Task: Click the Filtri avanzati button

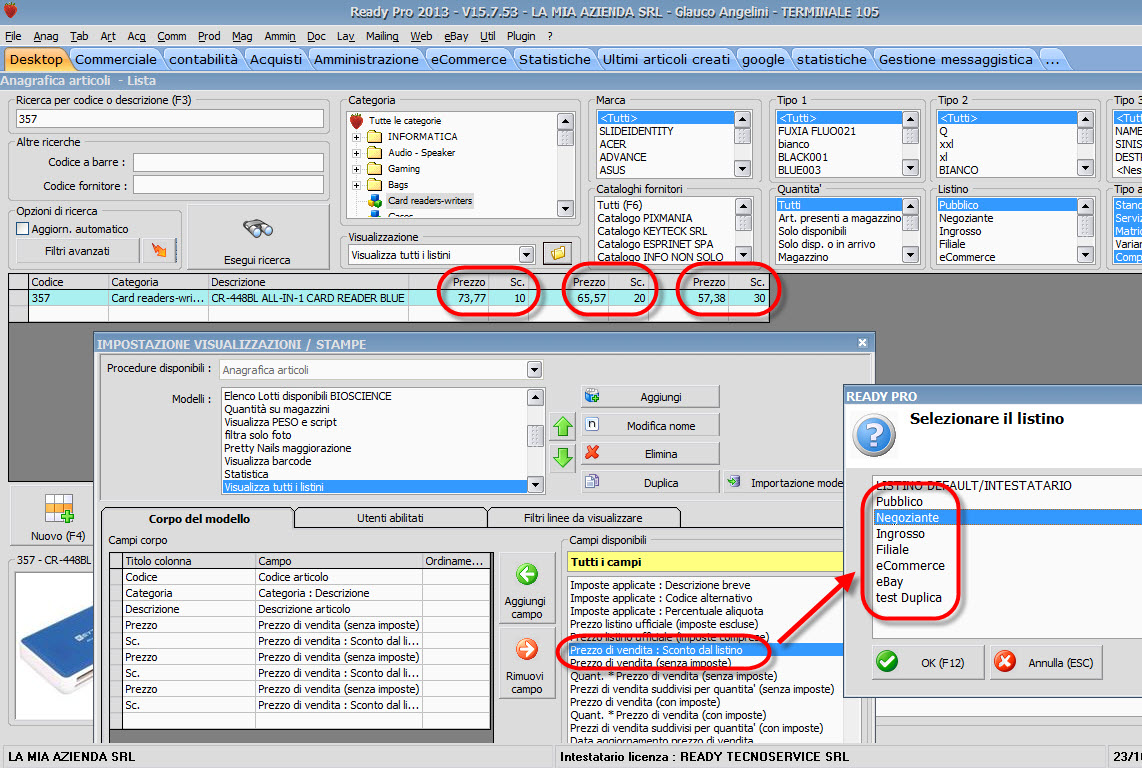Action: (x=77, y=251)
